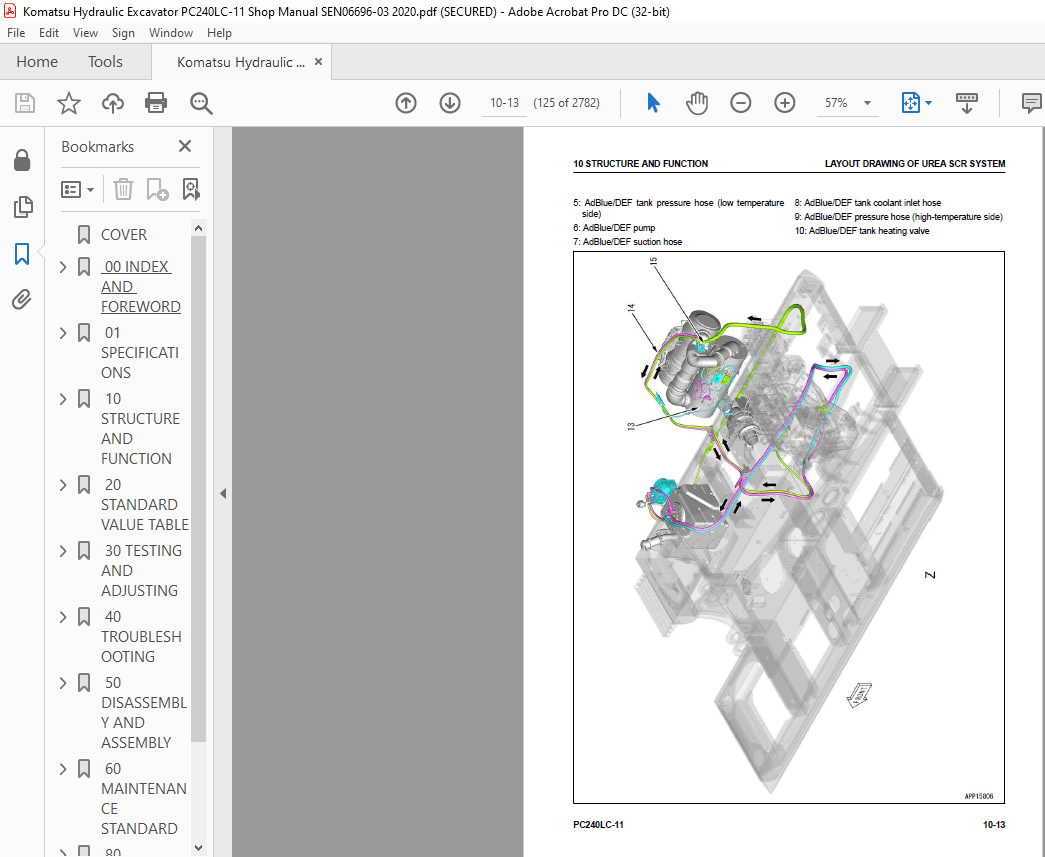Select 50 DISASSEMBLY AND ASSEMBLY bookmark
The image size is (1045, 857).
(x=144, y=712)
